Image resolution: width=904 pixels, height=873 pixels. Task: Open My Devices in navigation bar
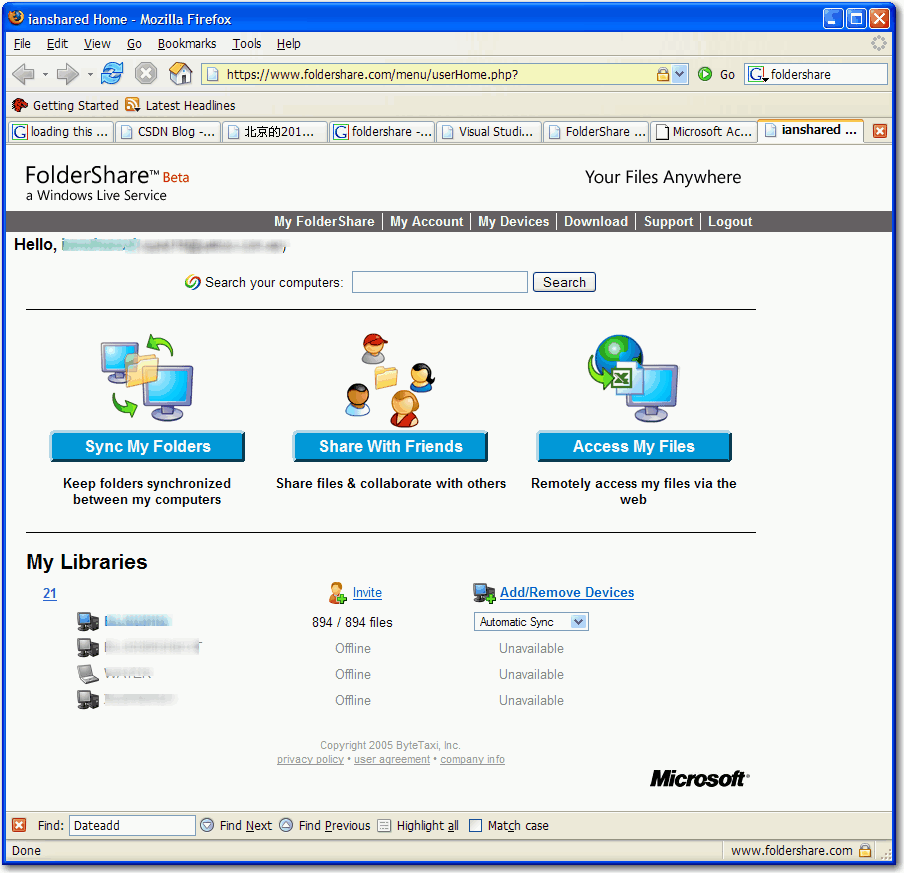pos(513,221)
